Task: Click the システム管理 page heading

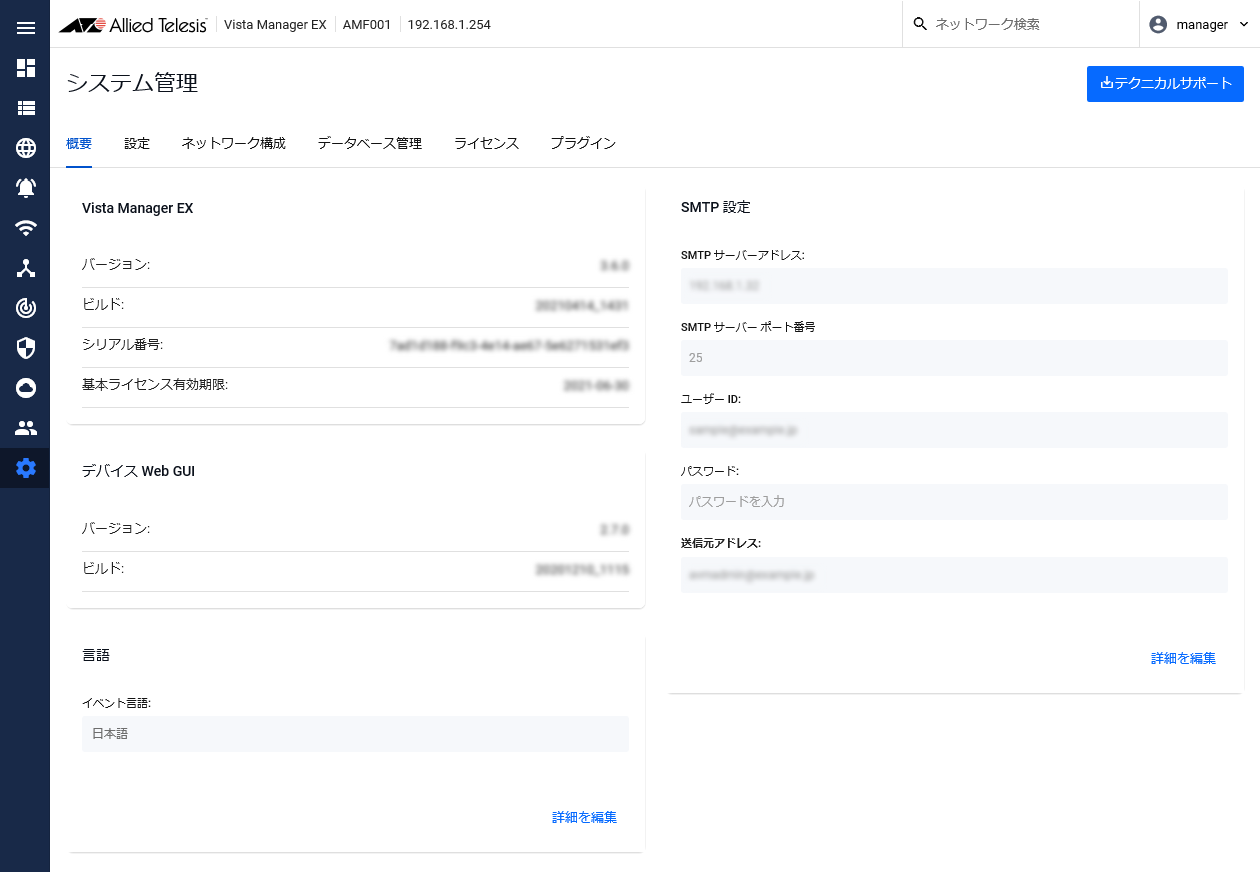Action: [132, 83]
